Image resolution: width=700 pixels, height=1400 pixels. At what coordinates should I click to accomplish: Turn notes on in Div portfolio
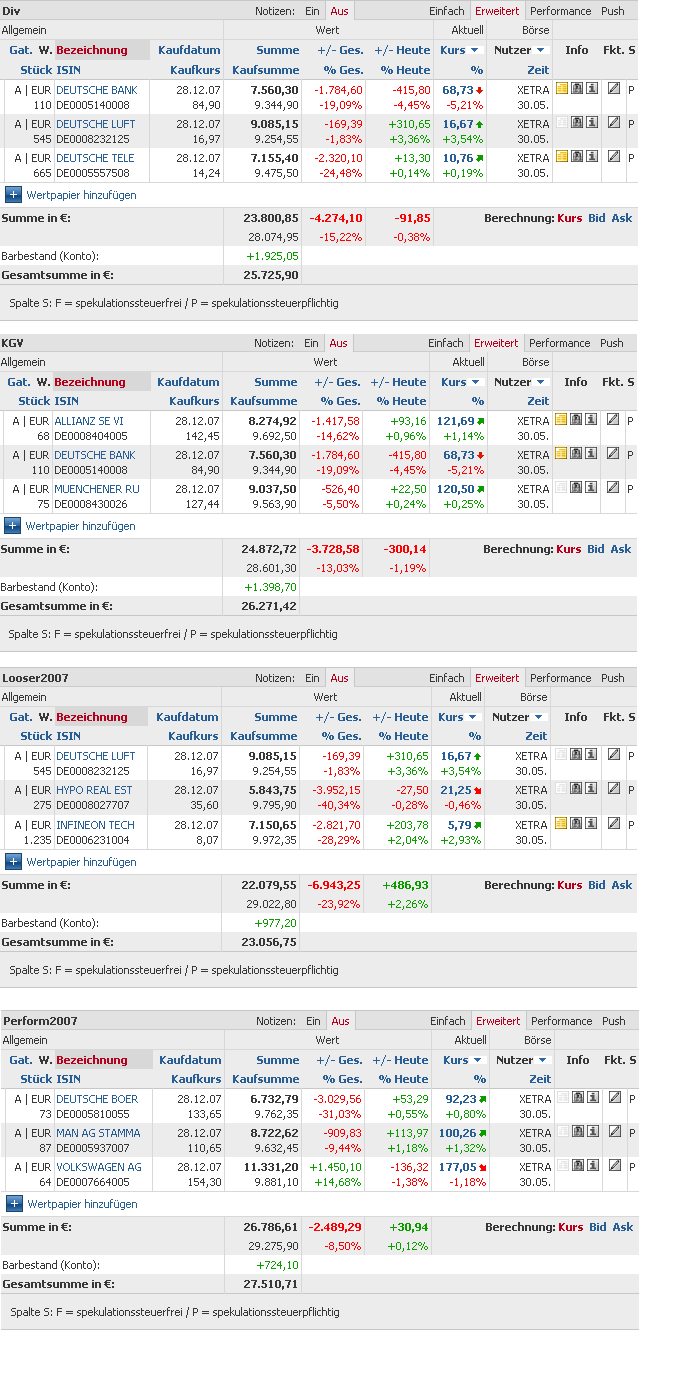[312, 11]
